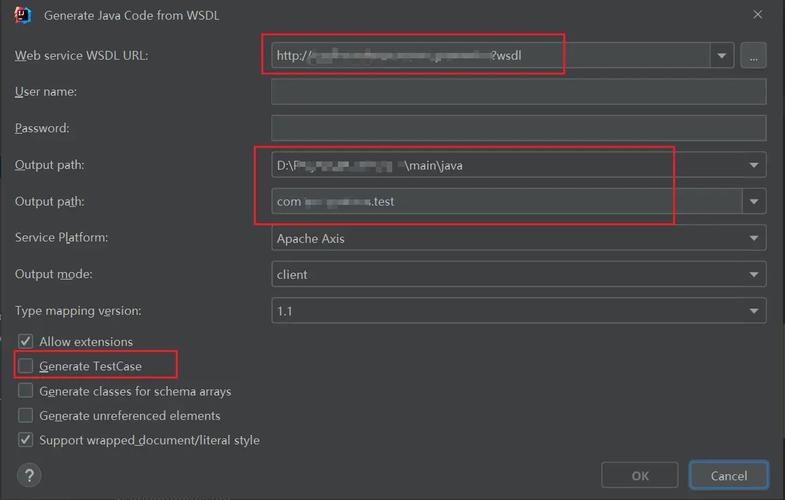The image size is (785, 500).
Task: Click the Password label
Action: 42,128
